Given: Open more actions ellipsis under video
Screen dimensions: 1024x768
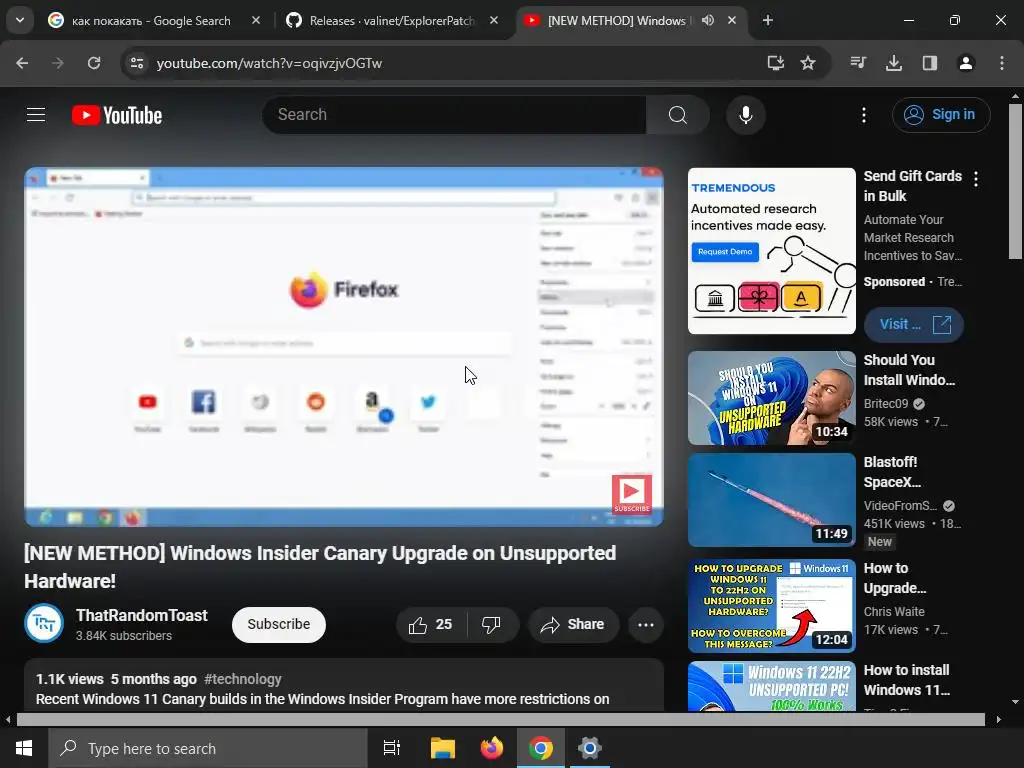Looking at the screenshot, I should click(x=646, y=625).
